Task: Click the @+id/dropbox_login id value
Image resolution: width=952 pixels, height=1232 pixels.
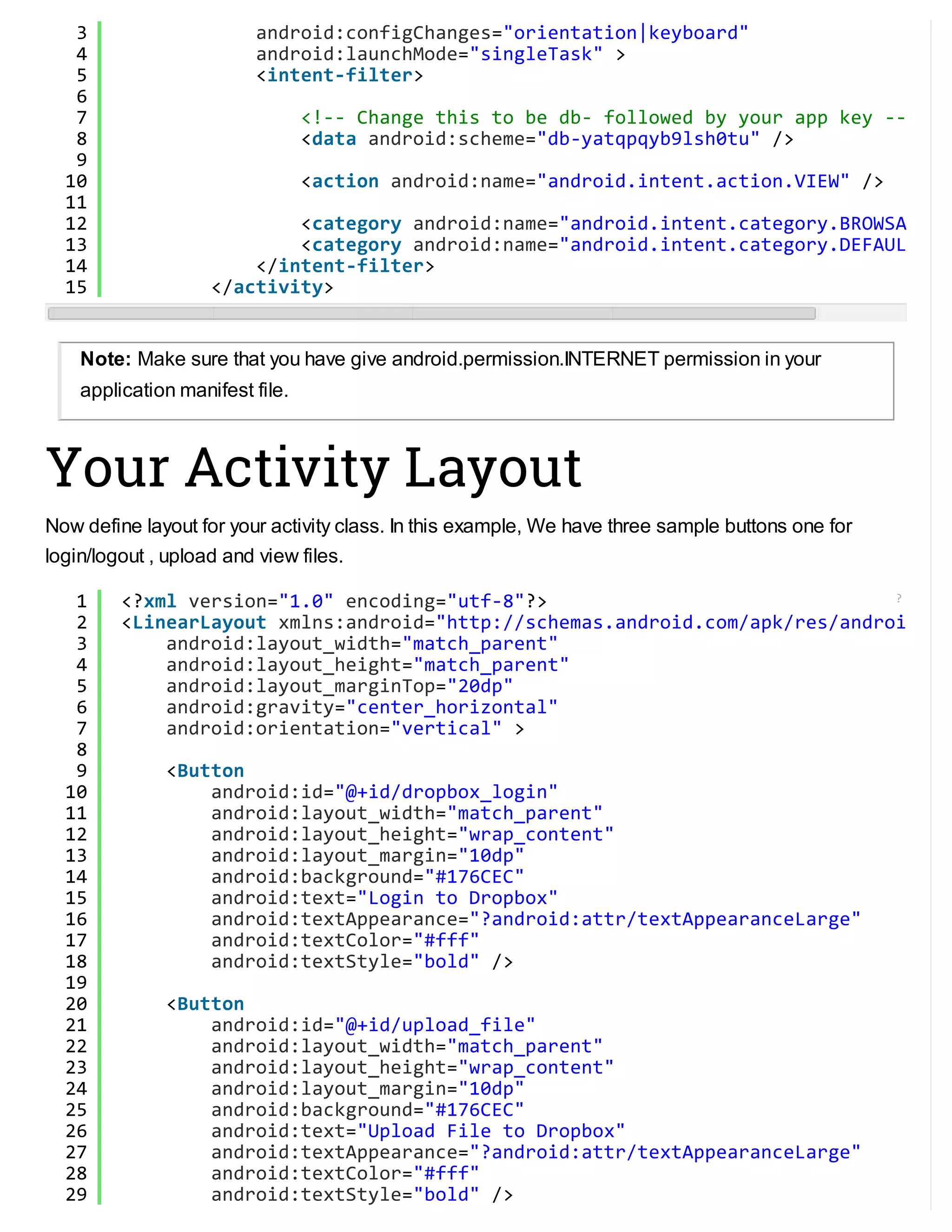Action: 446,791
